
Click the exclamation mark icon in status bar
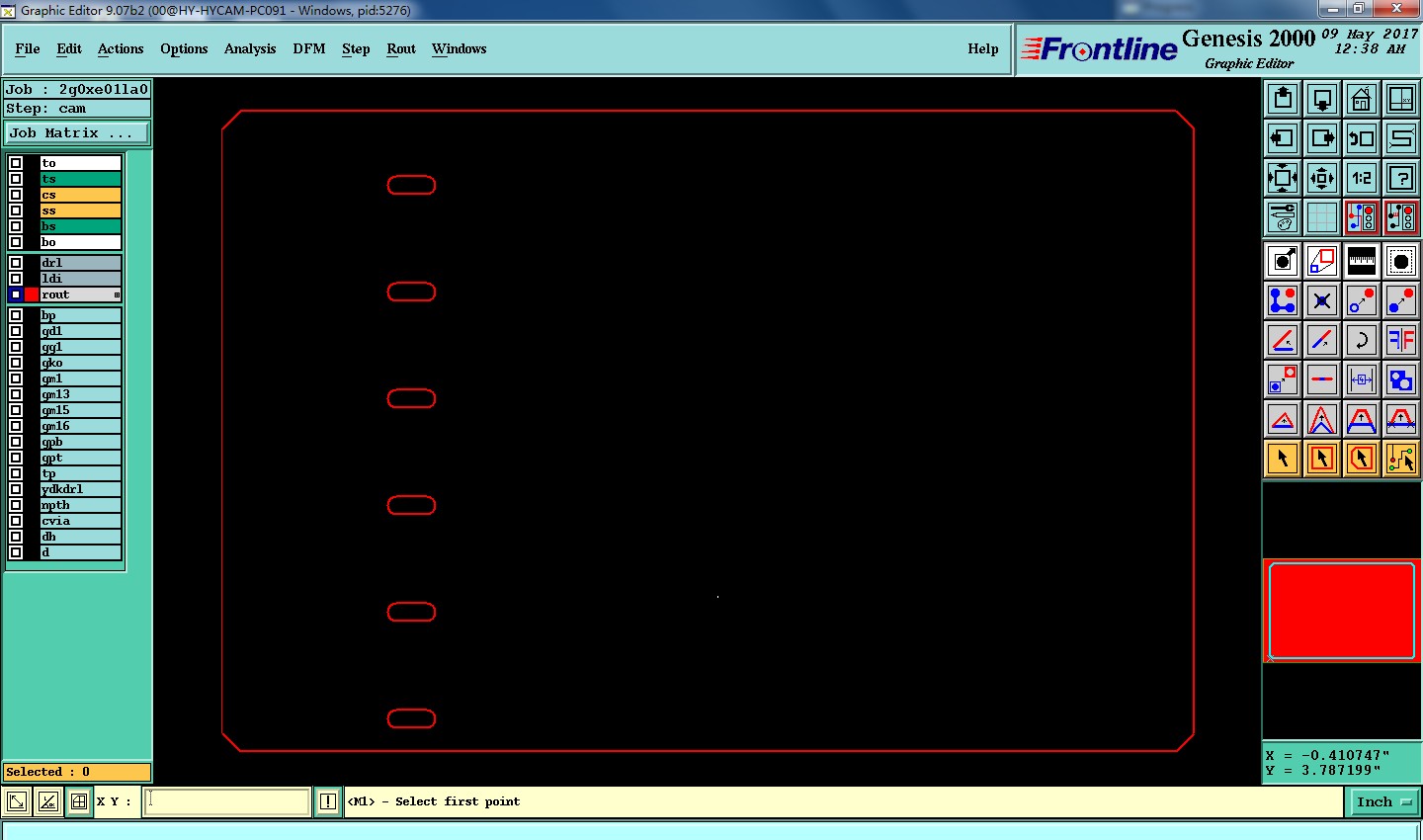[328, 801]
